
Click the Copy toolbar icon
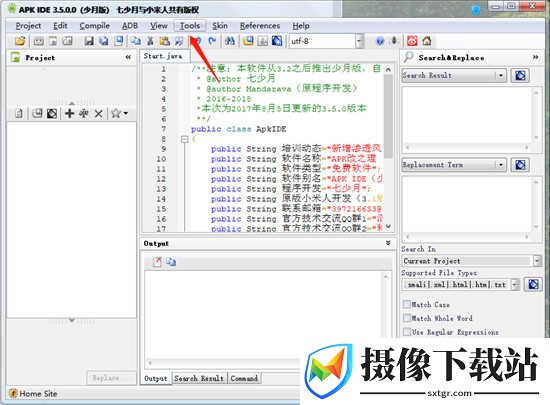click(x=135, y=41)
